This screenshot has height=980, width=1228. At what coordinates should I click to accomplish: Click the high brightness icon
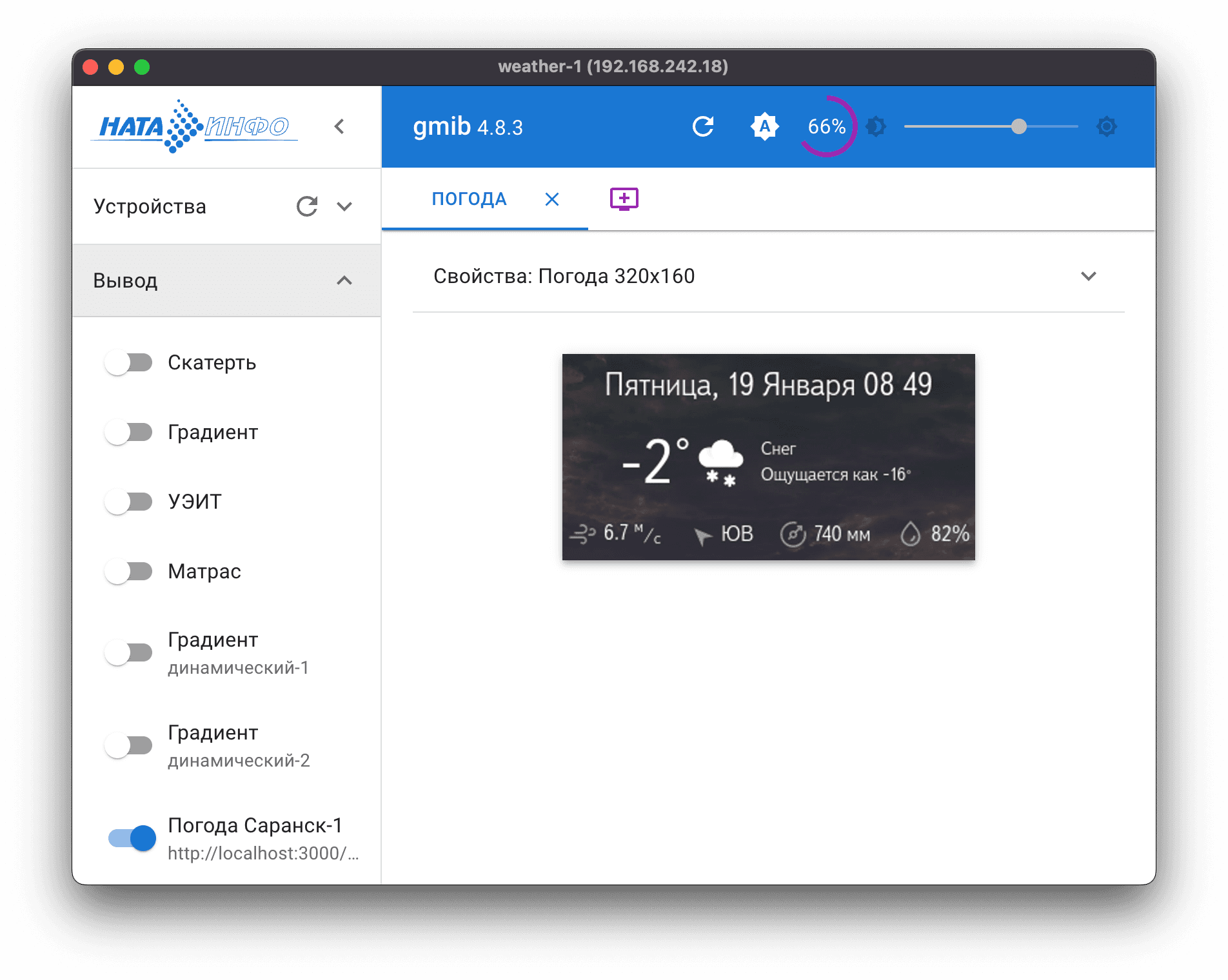point(1107,126)
